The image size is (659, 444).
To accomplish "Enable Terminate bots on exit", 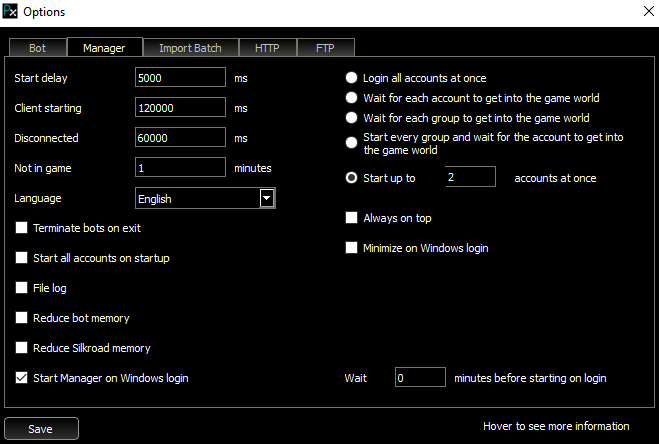I will (x=23, y=228).
